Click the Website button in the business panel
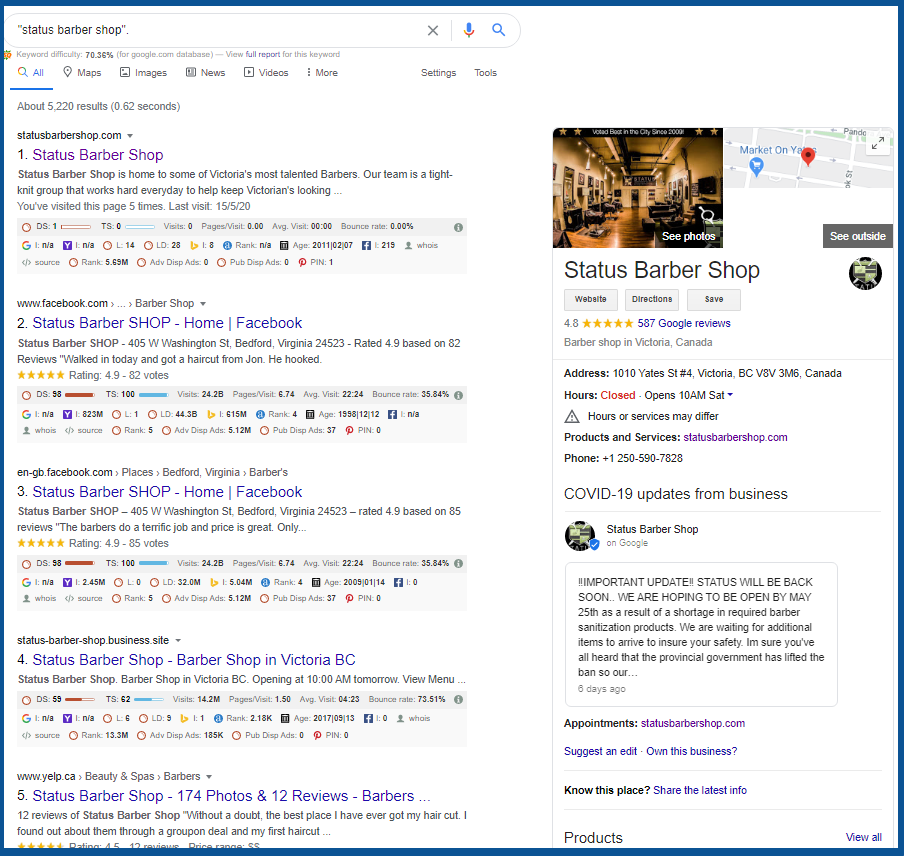 pos(590,300)
